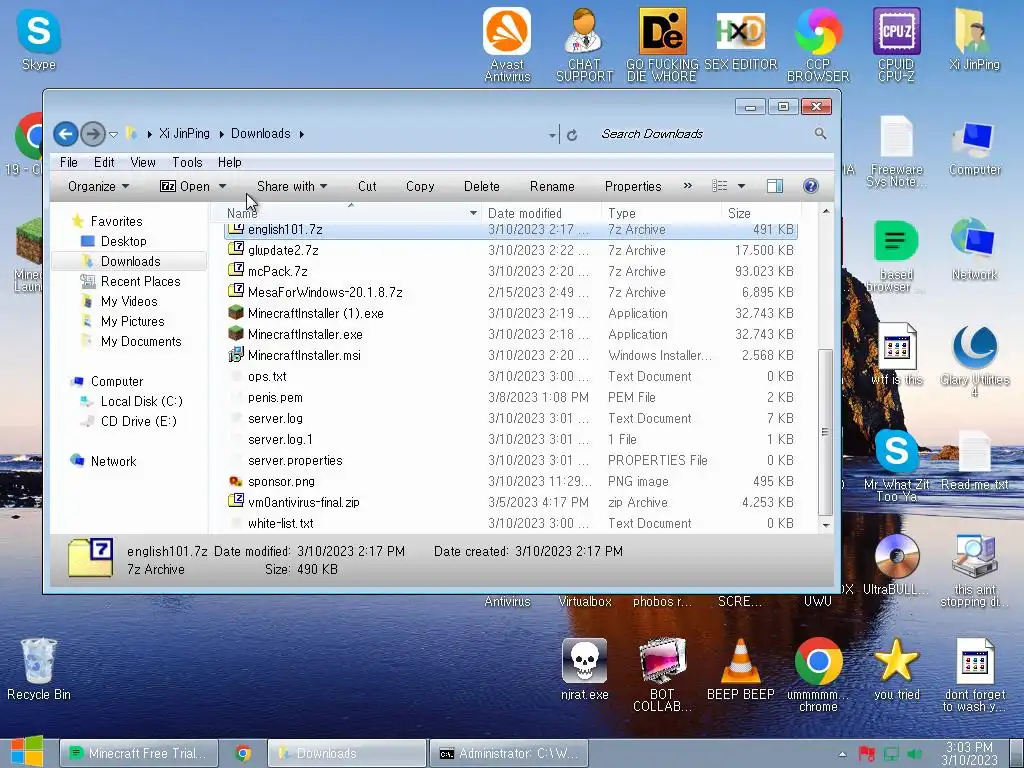
Task: Open the HxD editor desktop icon
Action: [740, 39]
